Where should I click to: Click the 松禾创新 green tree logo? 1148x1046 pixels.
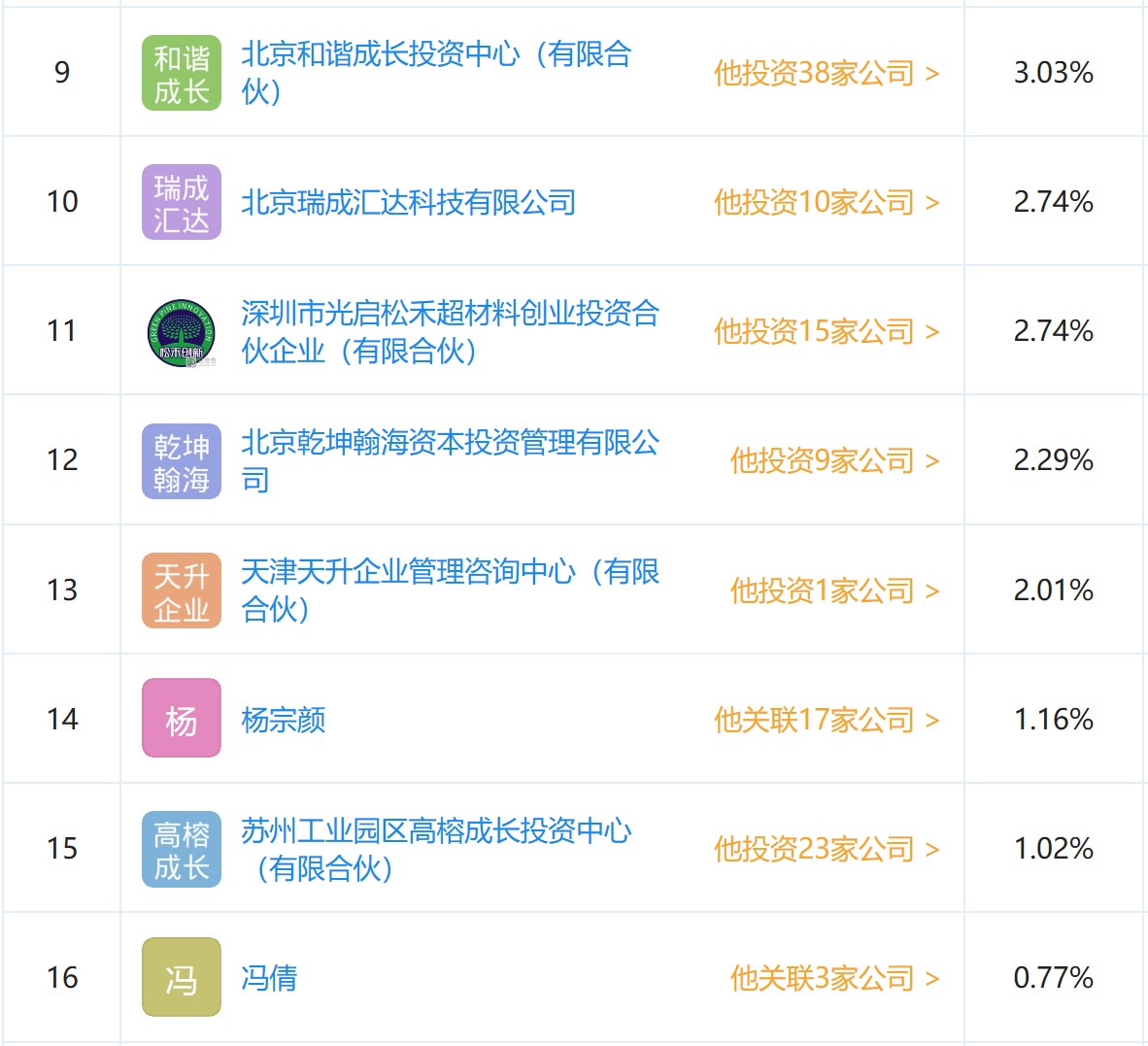point(182,332)
